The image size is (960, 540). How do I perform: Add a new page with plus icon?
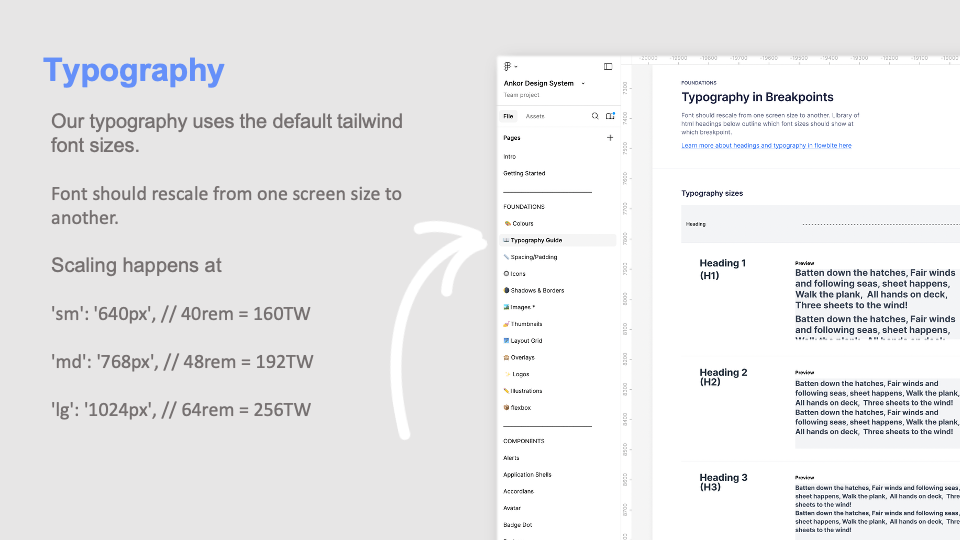tap(610, 138)
